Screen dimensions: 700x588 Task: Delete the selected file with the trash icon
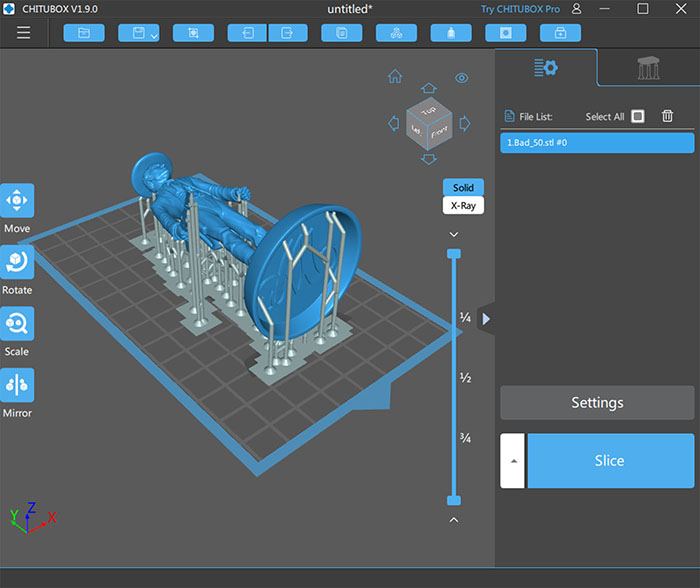[x=667, y=116]
